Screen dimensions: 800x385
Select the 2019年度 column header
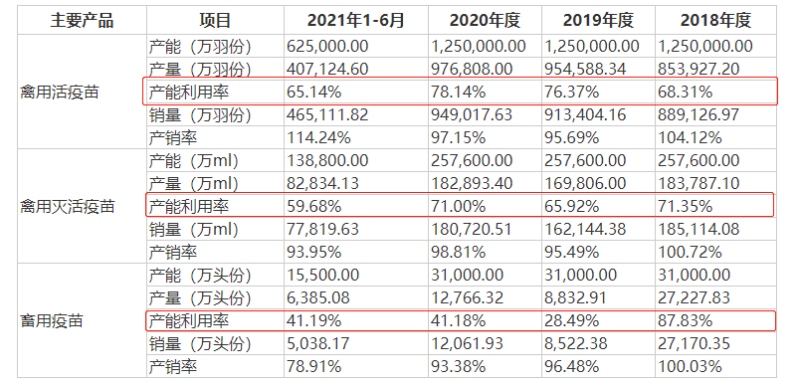coord(598,20)
